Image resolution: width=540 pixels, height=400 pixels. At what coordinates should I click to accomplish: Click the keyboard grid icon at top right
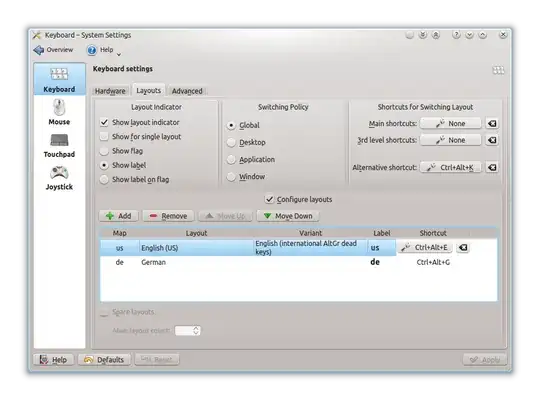click(x=498, y=70)
